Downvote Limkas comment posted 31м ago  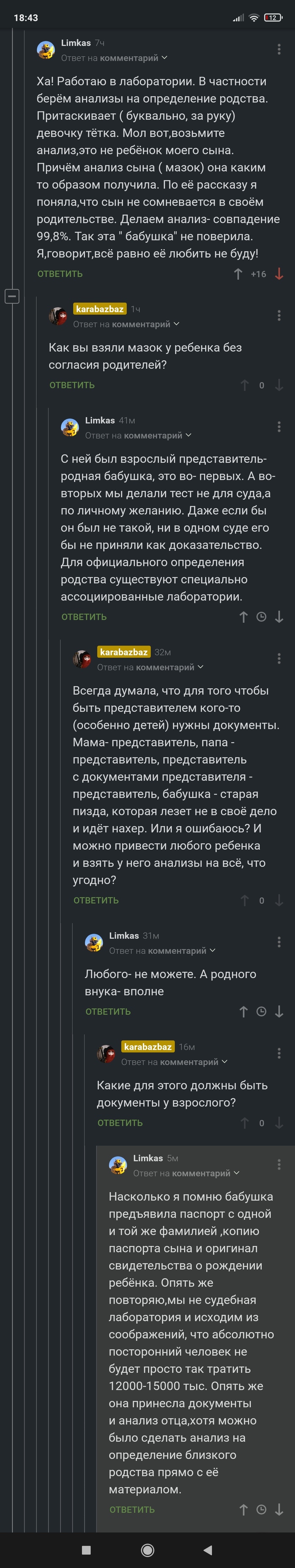[x=279, y=1012]
